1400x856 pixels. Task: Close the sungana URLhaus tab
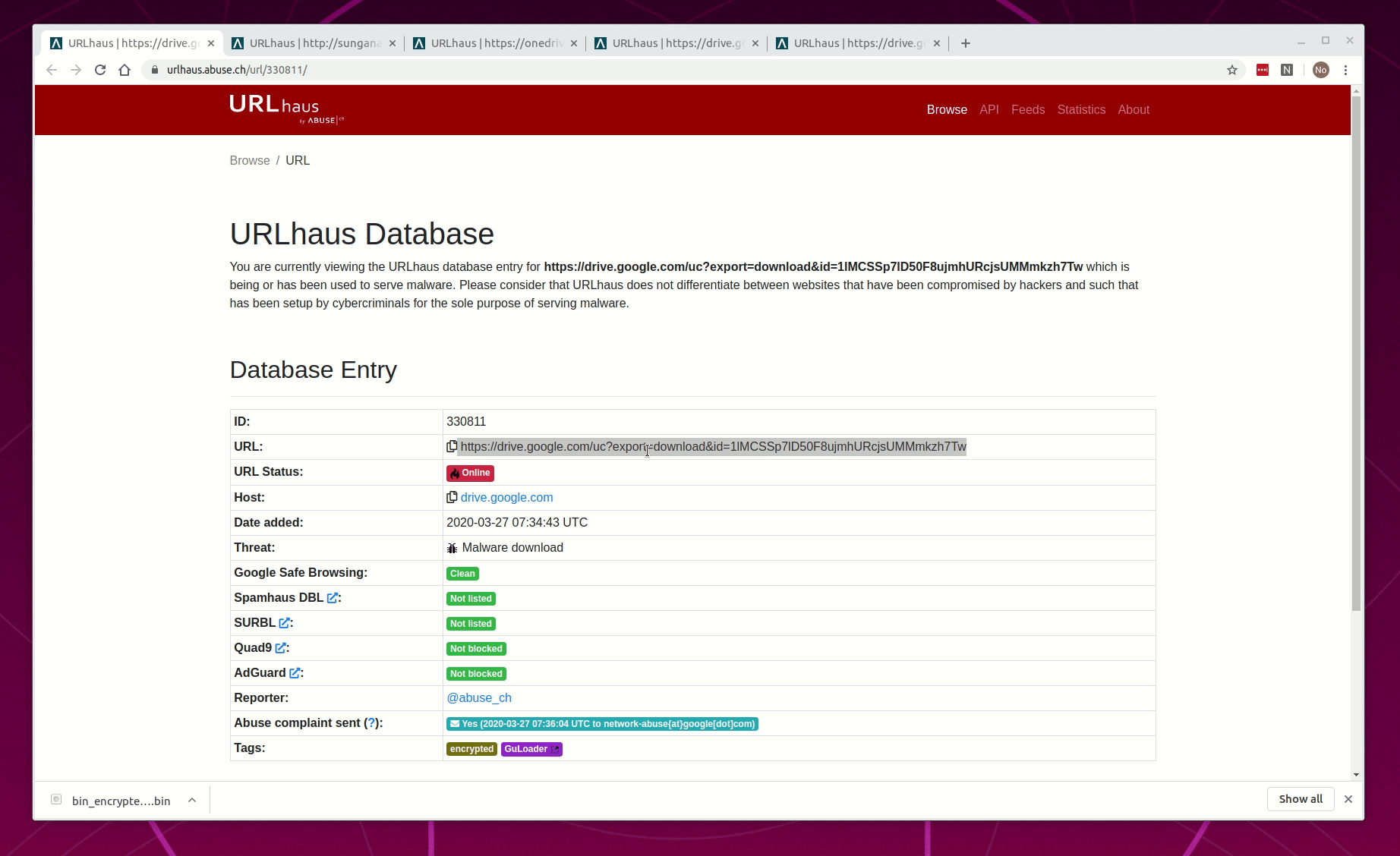click(393, 43)
